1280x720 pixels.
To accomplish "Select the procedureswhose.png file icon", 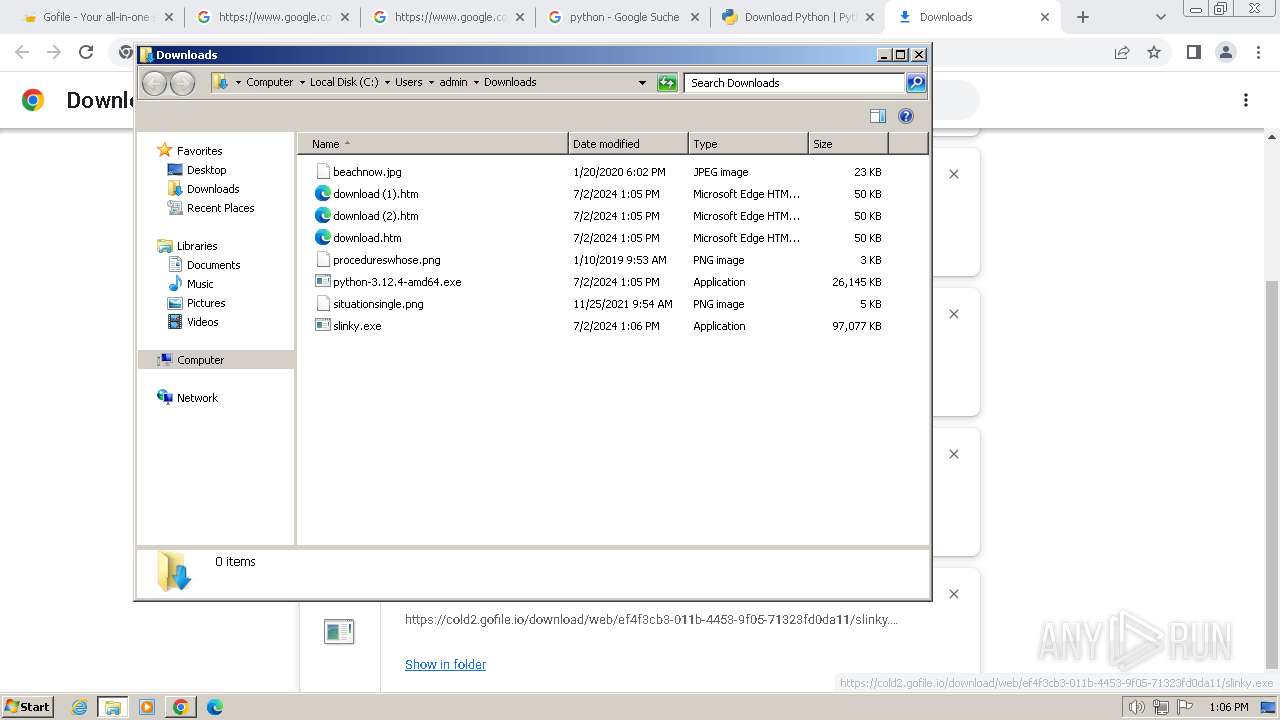I will click(322, 260).
